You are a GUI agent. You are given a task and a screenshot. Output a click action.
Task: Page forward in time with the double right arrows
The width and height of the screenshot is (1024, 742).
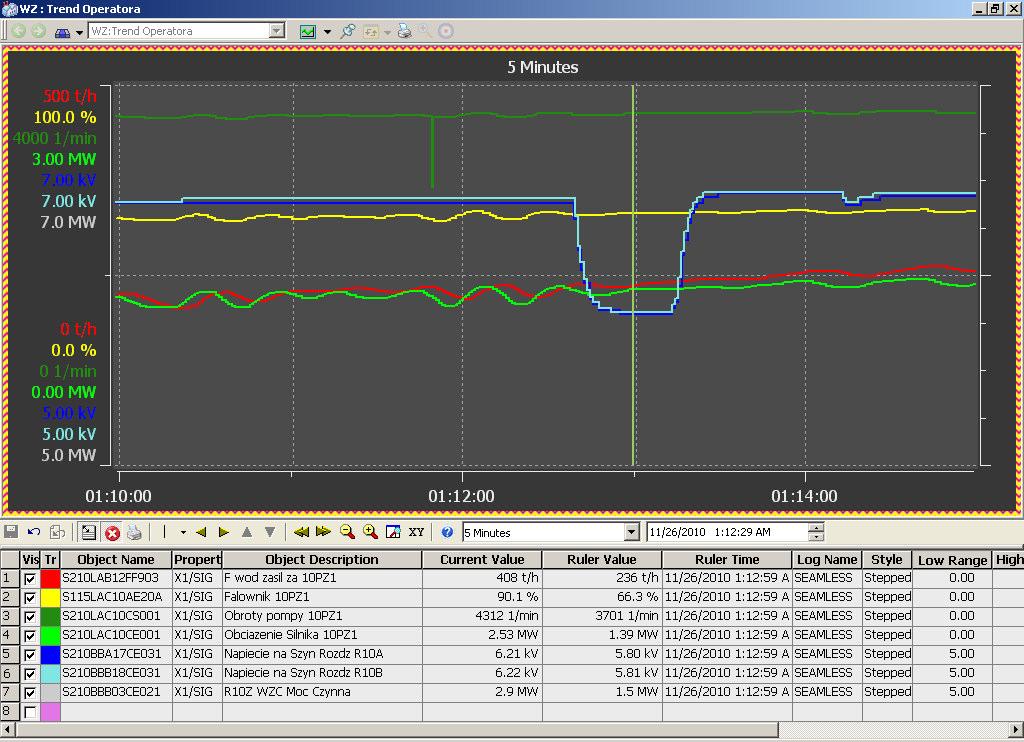click(x=323, y=532)
